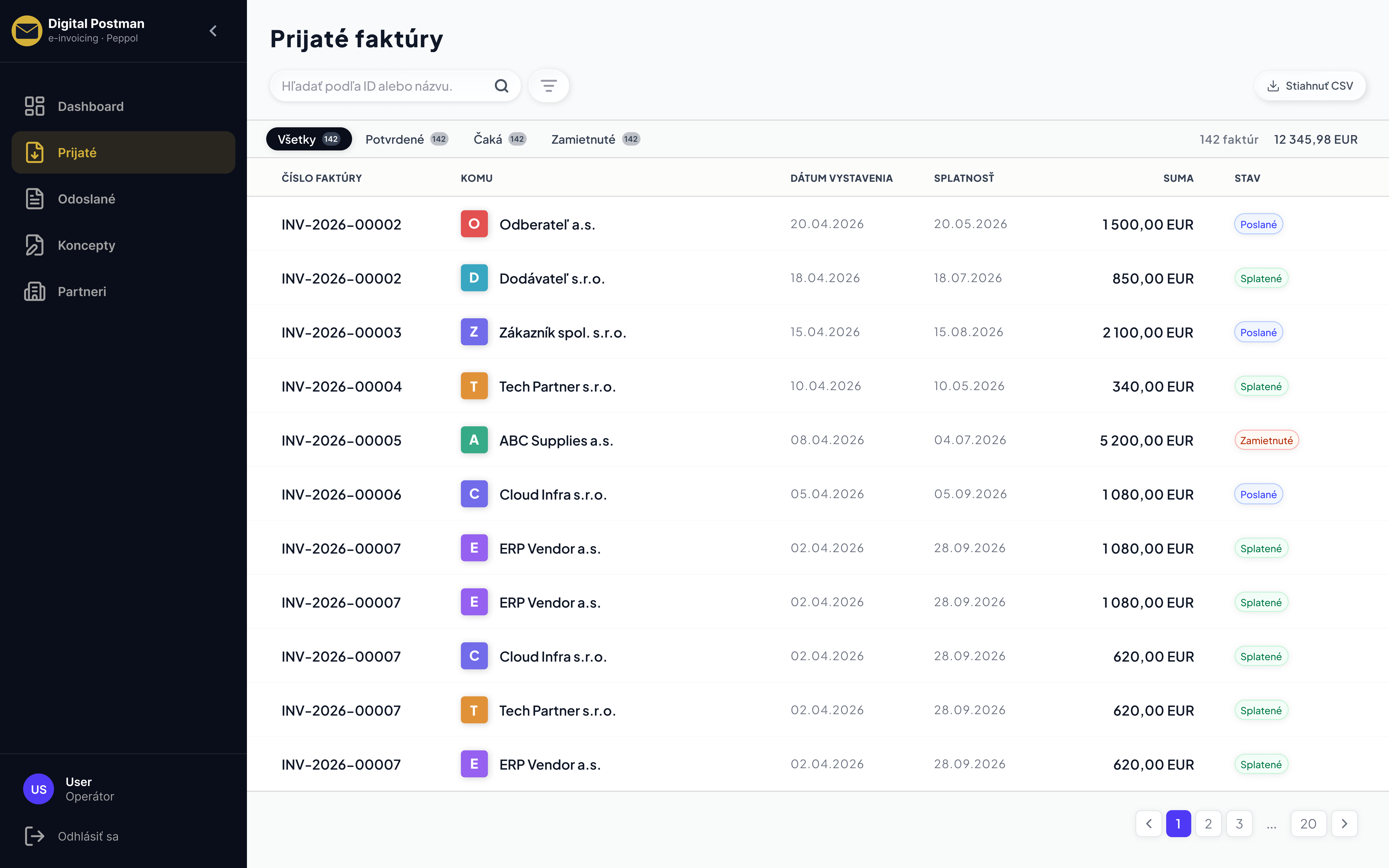
Task: Select Prijaté in the sidebar menu
Action: (123, 153)
